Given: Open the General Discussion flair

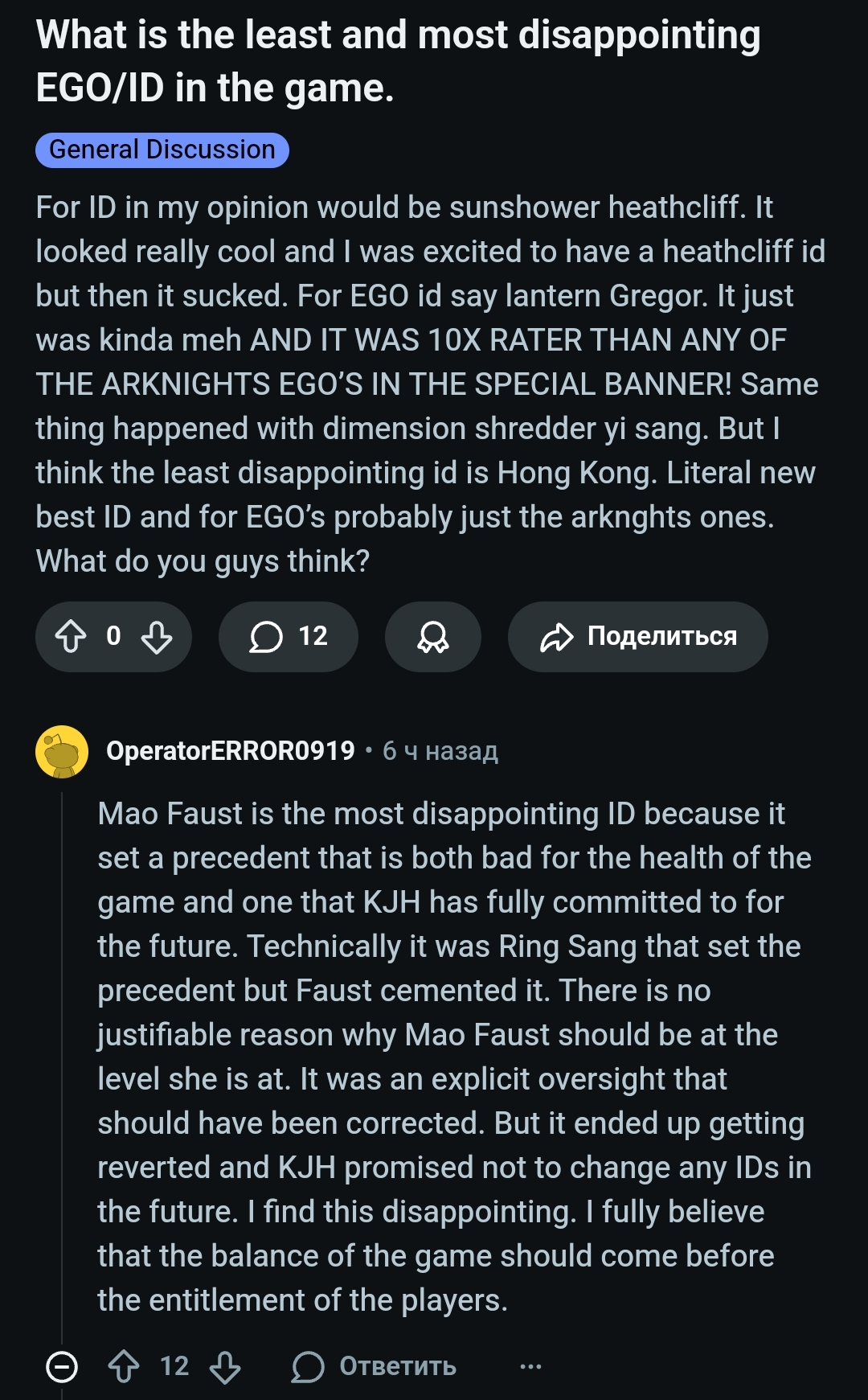Looking at the screenshot, I should pyautogui.click(x=162, y=150).
